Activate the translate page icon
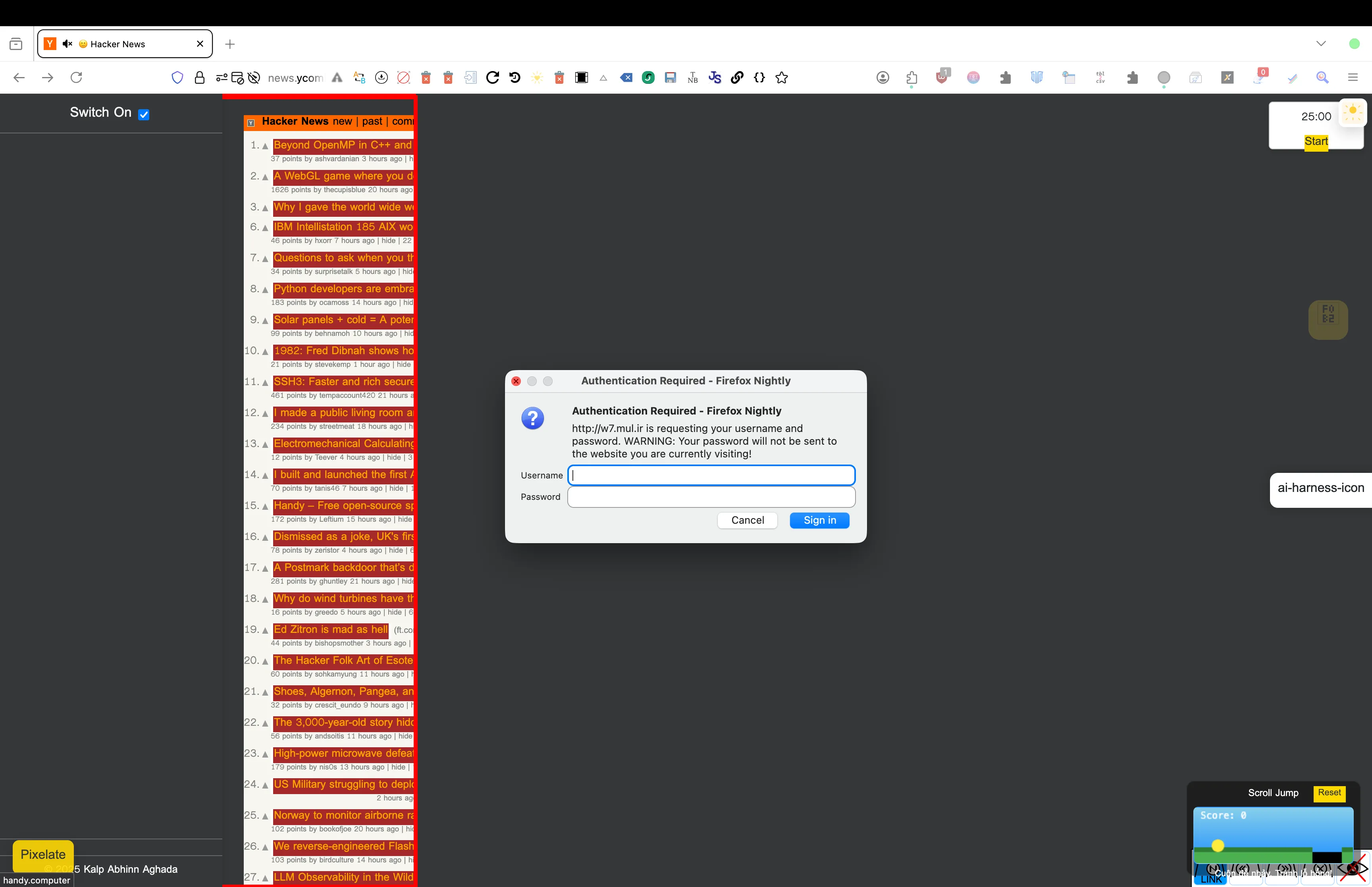This screenshot has width=1372, height=887. [359, 77]
